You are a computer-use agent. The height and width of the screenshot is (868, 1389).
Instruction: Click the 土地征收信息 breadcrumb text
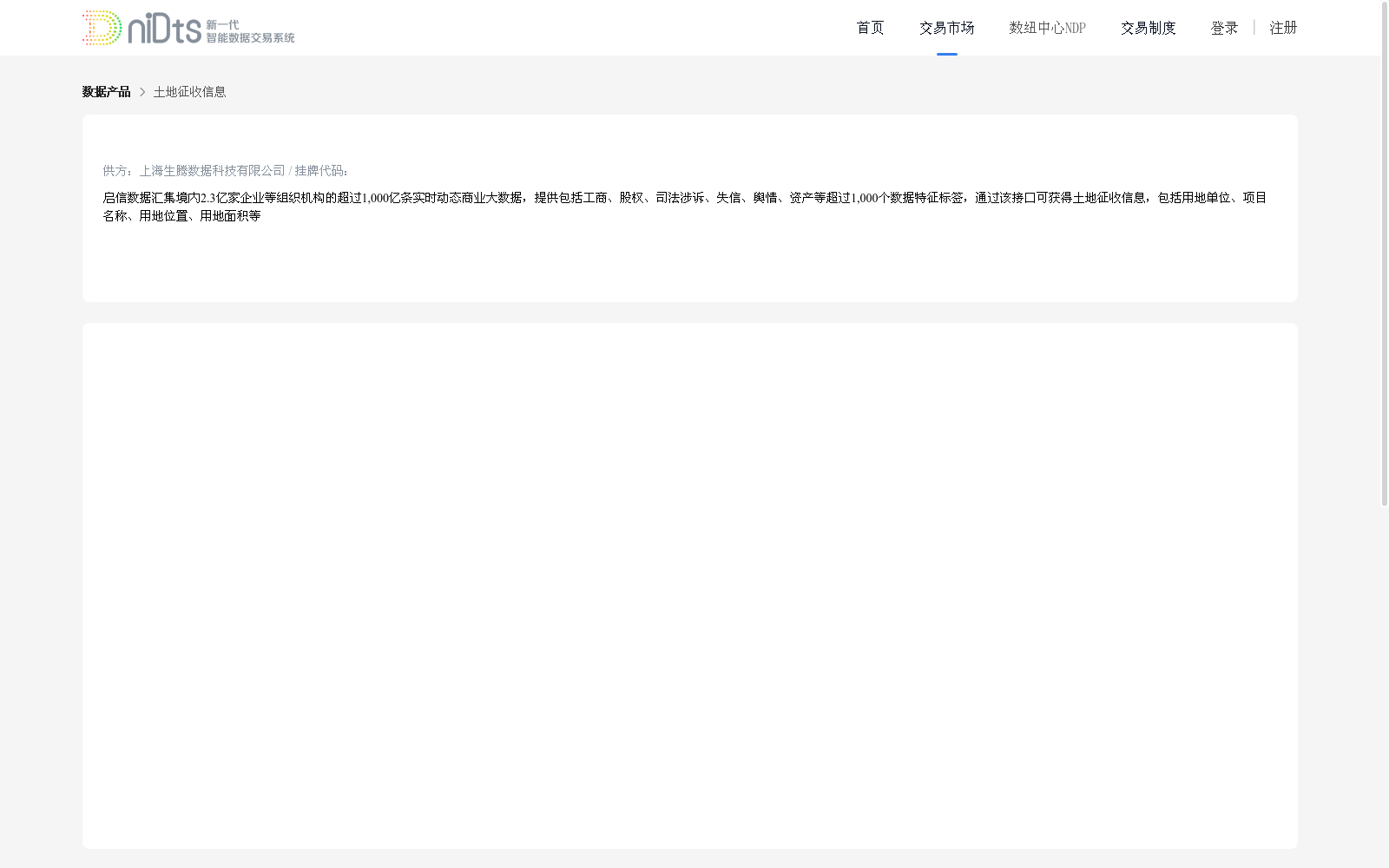189,92
